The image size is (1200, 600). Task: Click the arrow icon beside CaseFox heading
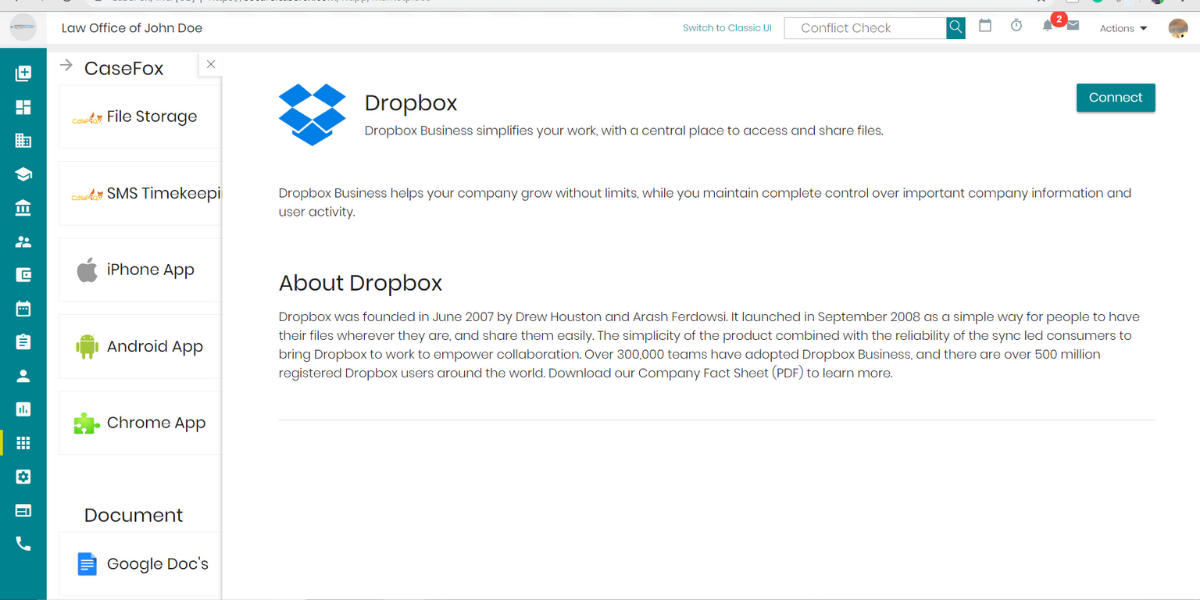click(x=67, y=65)
